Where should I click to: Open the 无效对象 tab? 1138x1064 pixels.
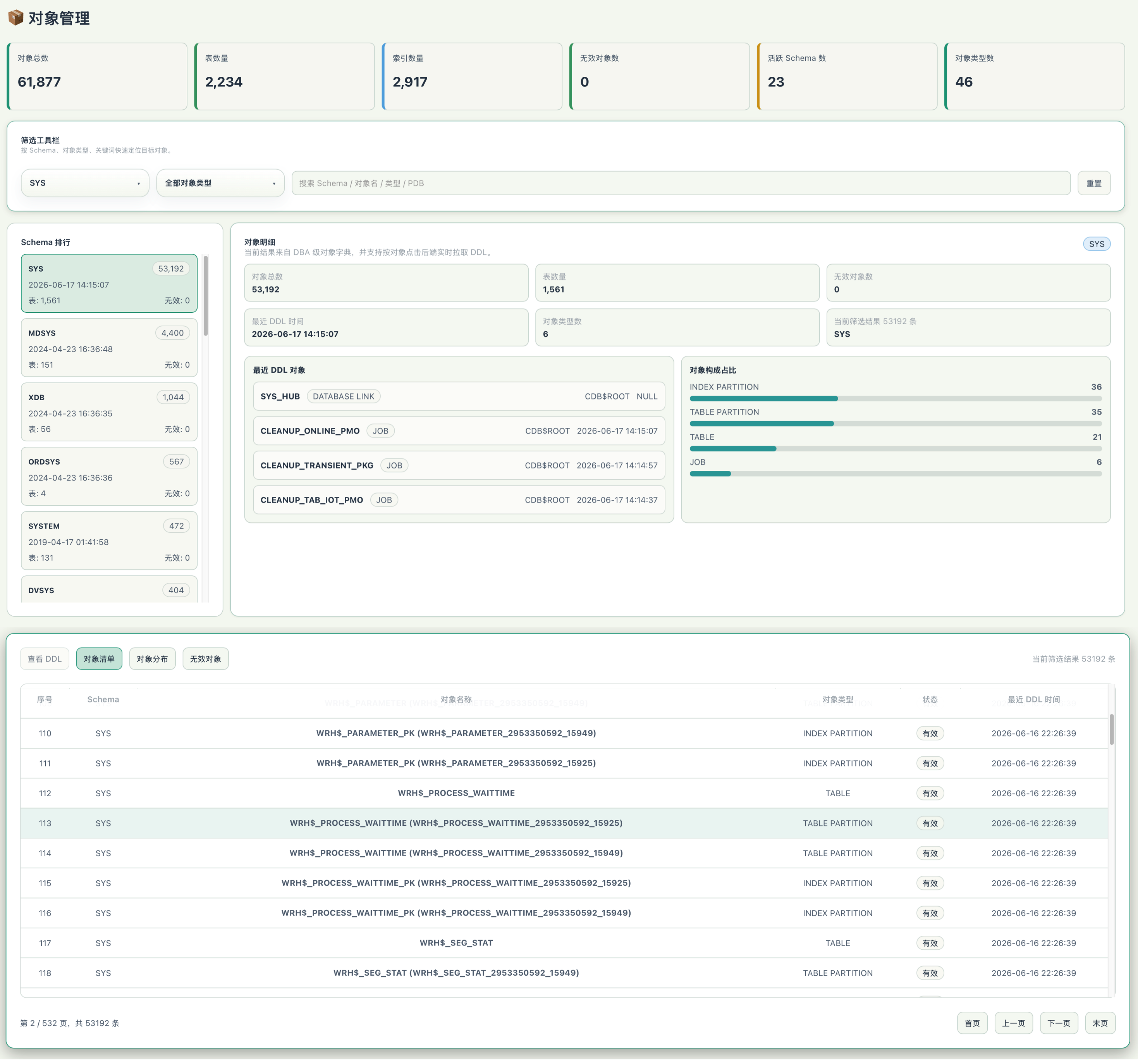(206, 659)
